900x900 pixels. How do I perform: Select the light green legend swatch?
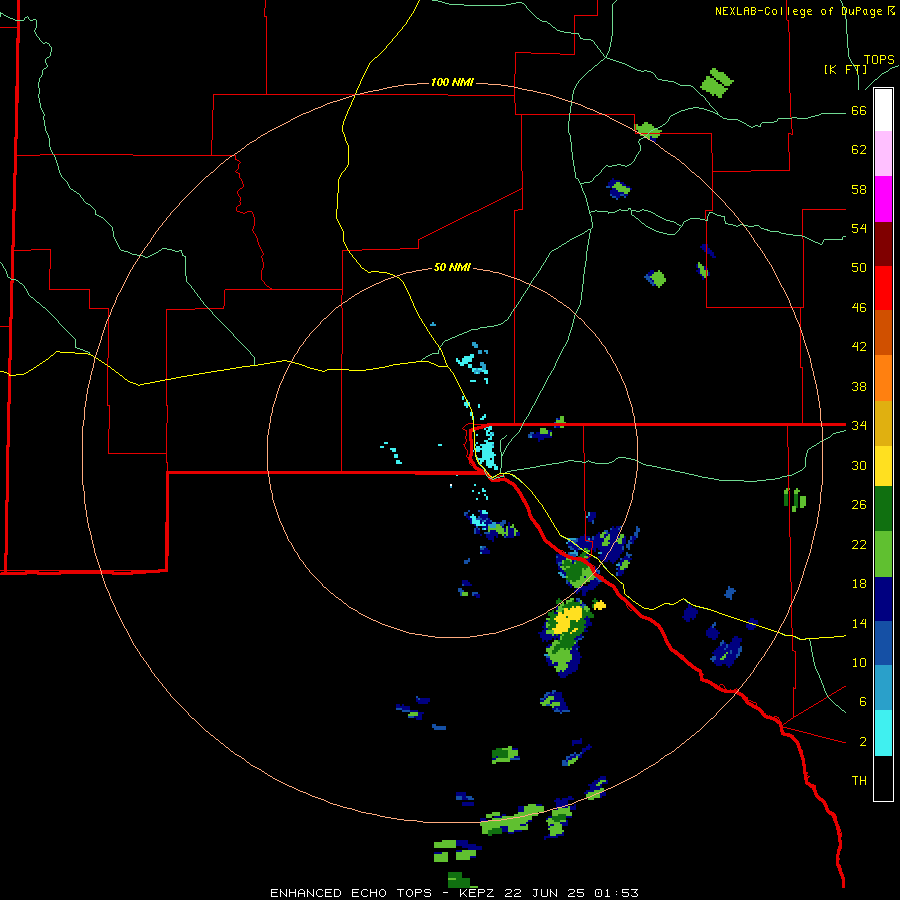click(883, 554)
